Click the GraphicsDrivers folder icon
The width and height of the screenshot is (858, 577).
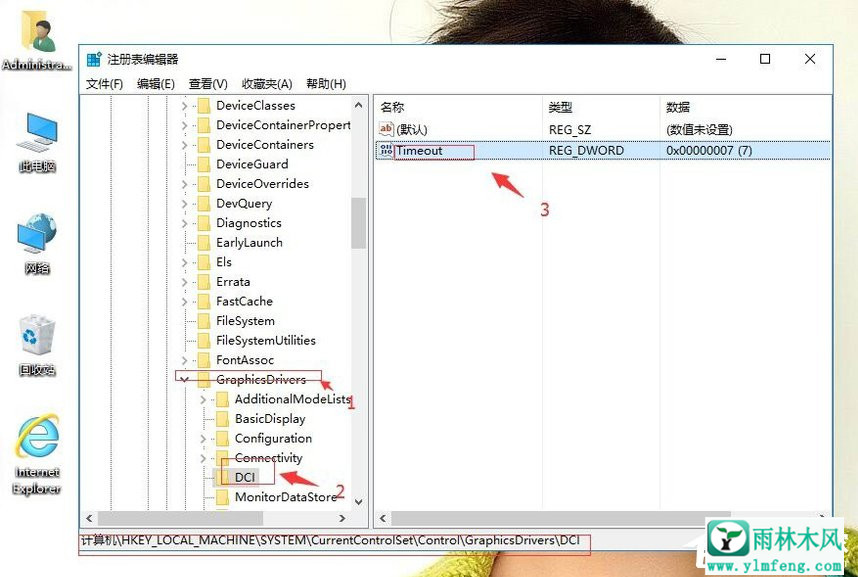click(204, 379)
